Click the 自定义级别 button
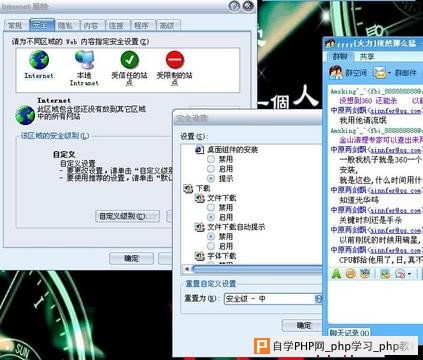 click(x=127, y=216)
